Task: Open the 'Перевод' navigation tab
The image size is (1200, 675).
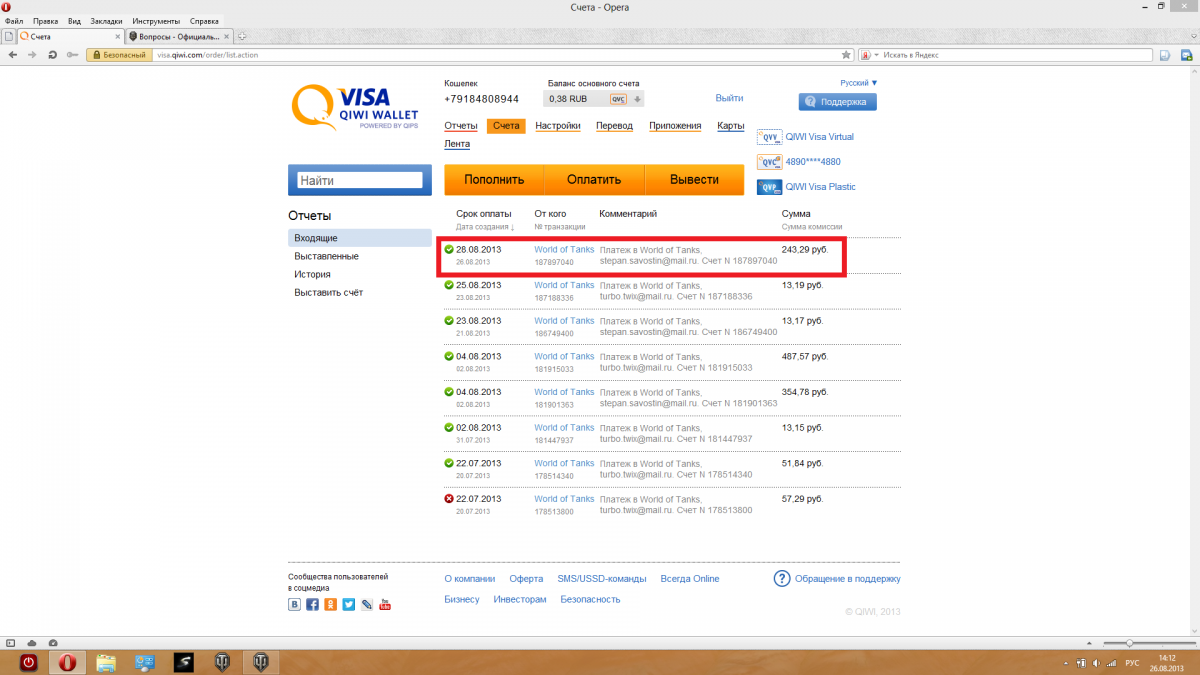Action: tap(614, 126)
